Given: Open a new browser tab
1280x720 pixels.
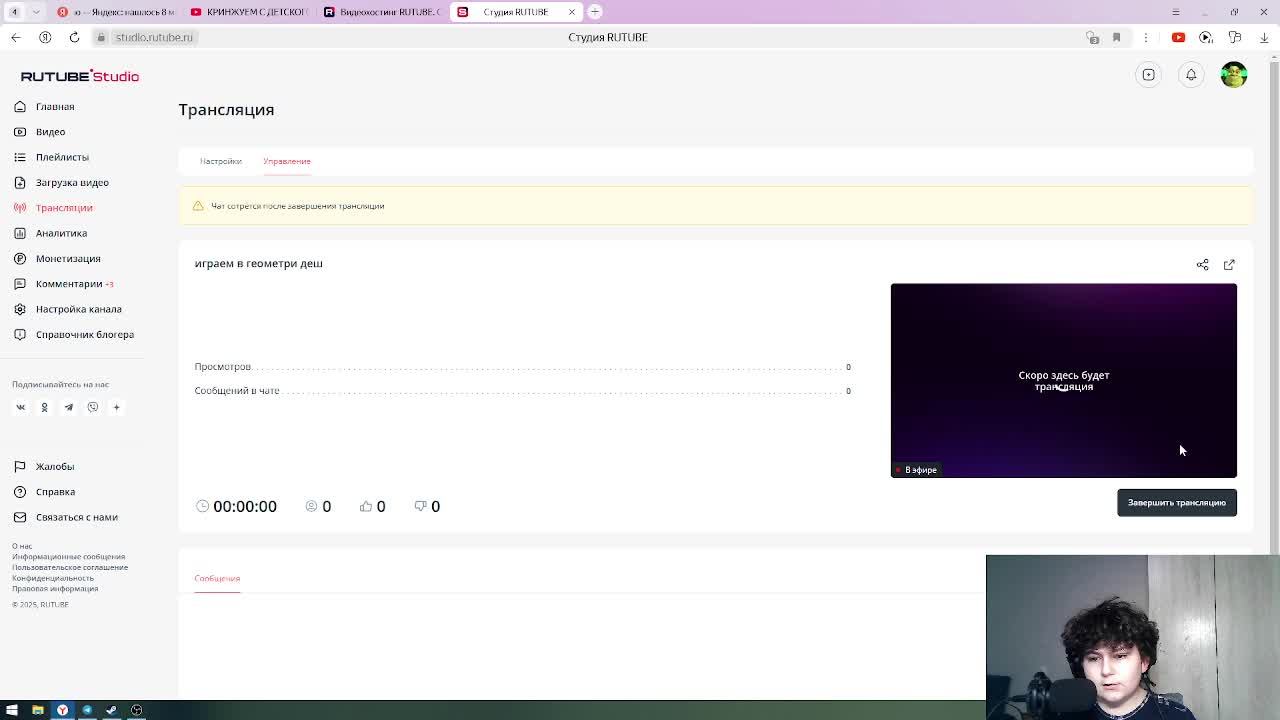Looking at the screenshot, I should pyautogui.click(x=595, y=12).
